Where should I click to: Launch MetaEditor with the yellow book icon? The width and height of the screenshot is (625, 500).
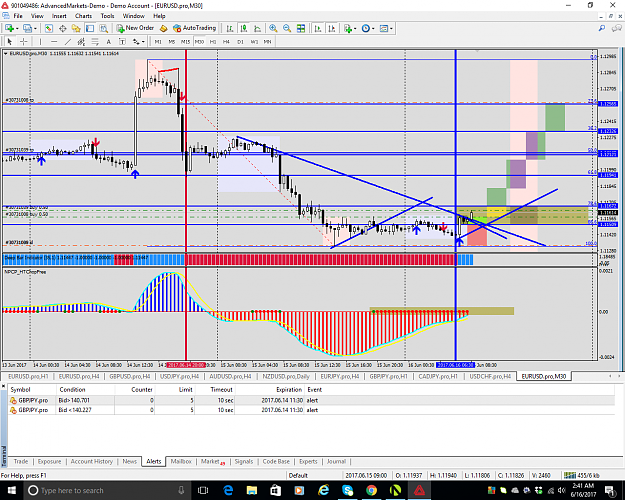click(x=163, y=28)
